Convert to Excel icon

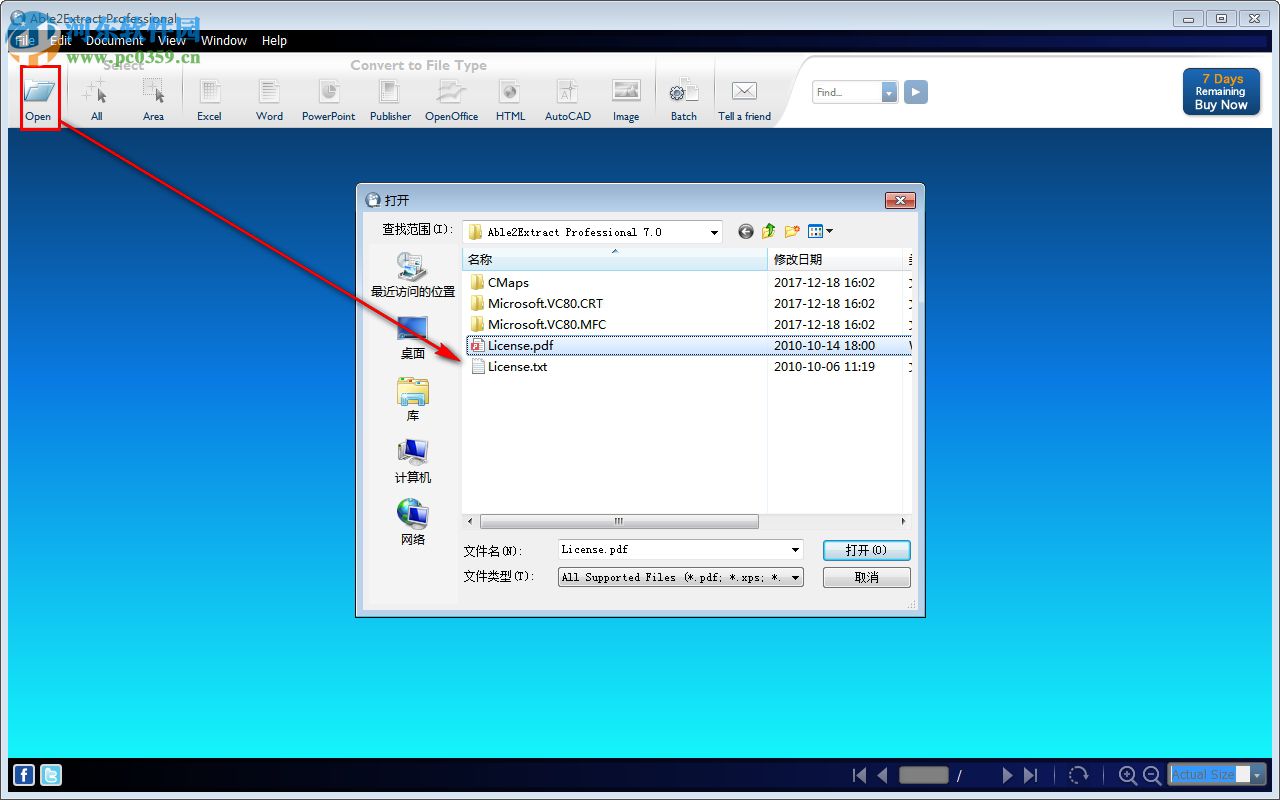210,92
